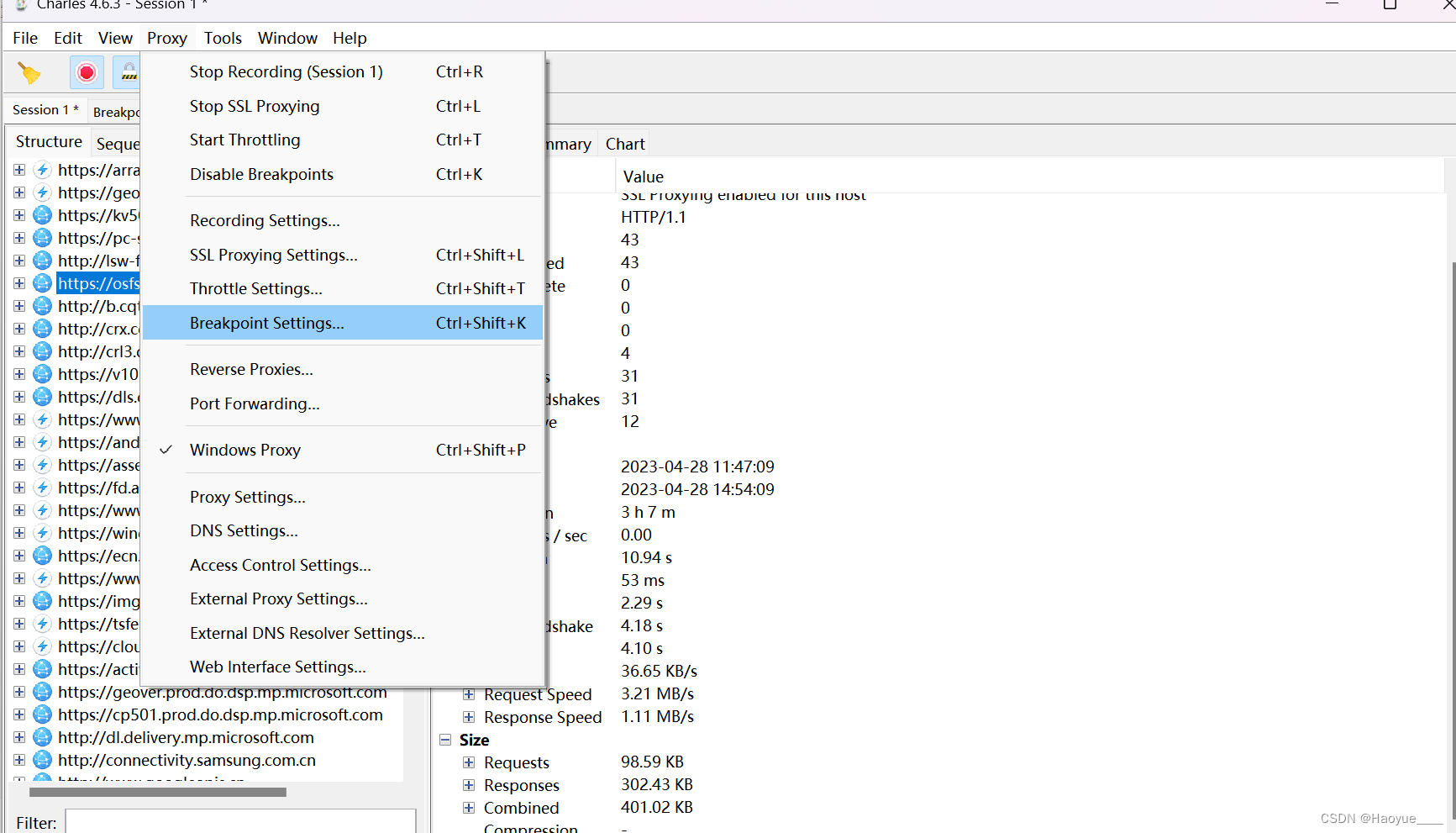
Task: Collapse the Size section
Action: [445, 740]
